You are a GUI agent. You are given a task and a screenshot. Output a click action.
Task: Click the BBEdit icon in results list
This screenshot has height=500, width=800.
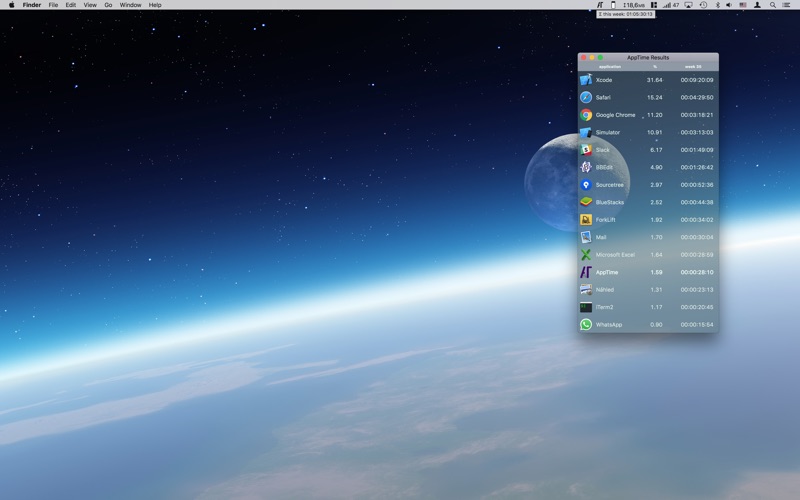(x=586, y=167)
